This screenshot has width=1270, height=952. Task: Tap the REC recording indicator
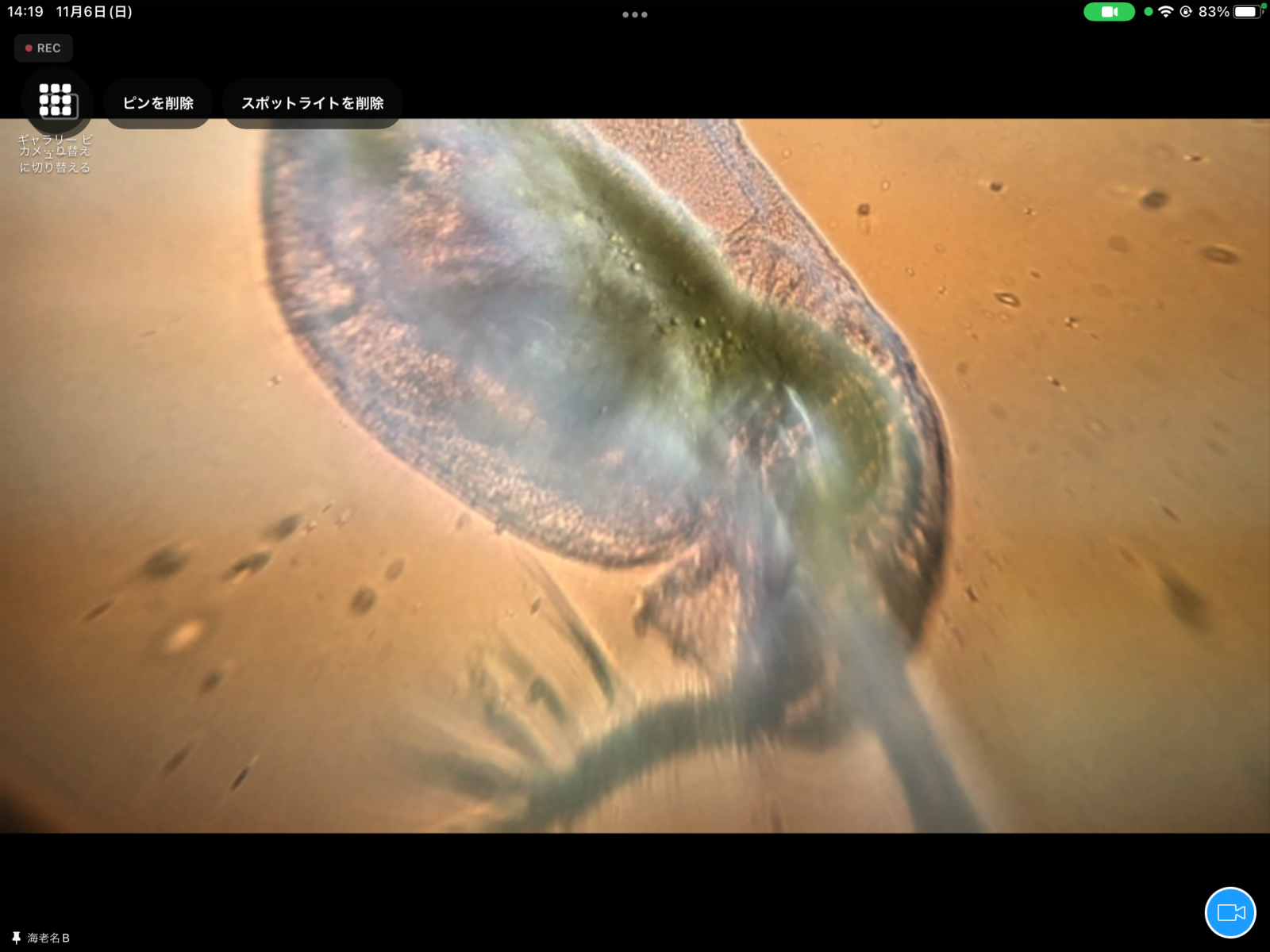click(44, 48)
